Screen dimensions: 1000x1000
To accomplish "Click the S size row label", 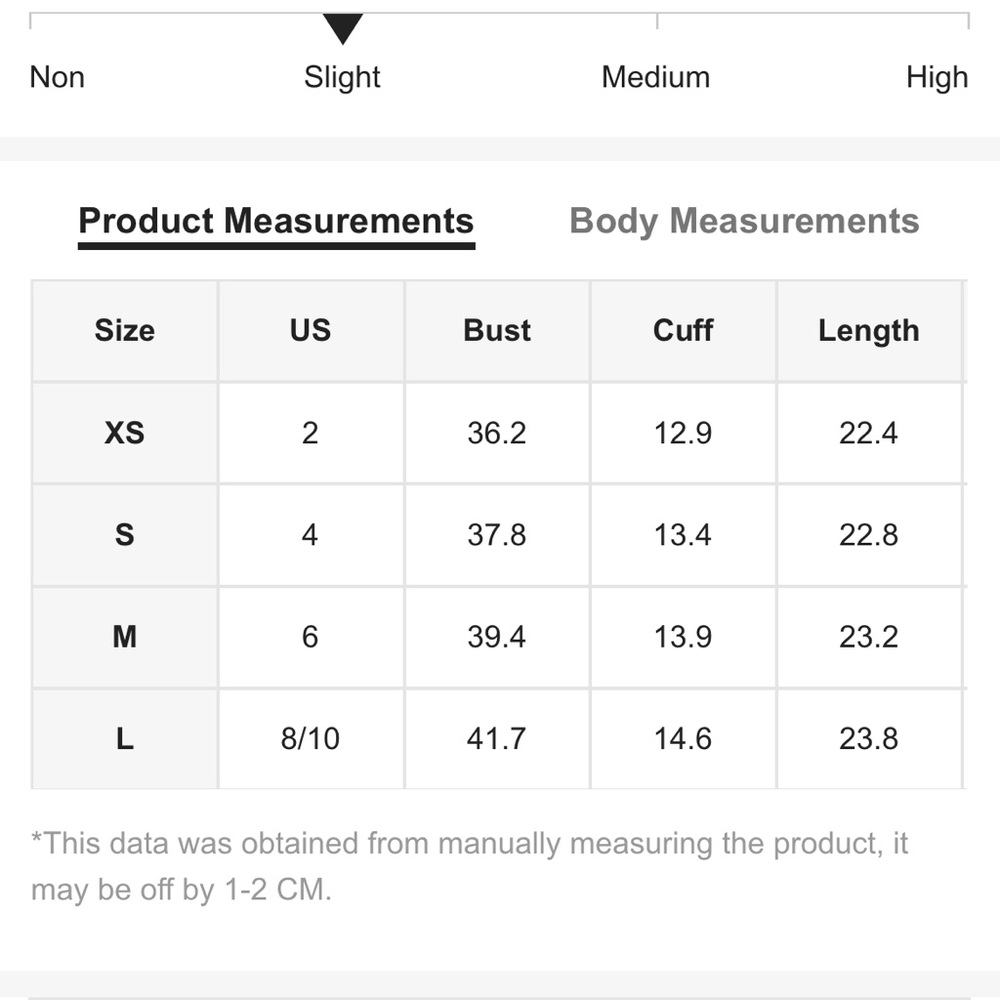I will [x=124, y=535].
